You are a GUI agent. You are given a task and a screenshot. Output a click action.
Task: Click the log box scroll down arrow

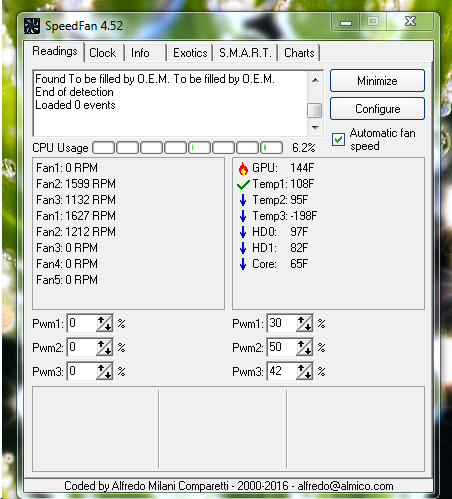[315, 128]
